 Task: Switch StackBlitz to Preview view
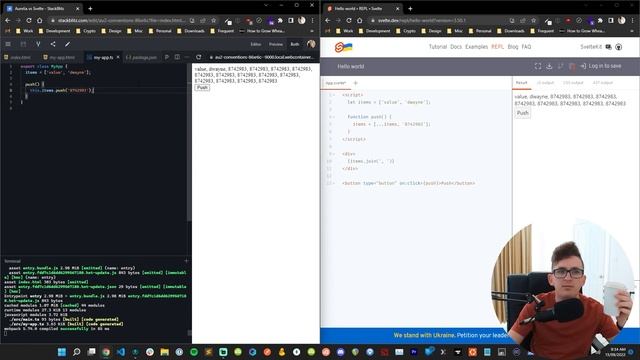pyautogui.click(x=276, y=44)
